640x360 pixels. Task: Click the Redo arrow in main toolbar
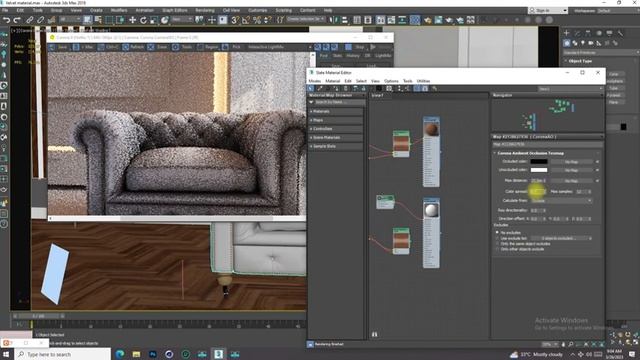pyautogui.click(x=17, y=20)
